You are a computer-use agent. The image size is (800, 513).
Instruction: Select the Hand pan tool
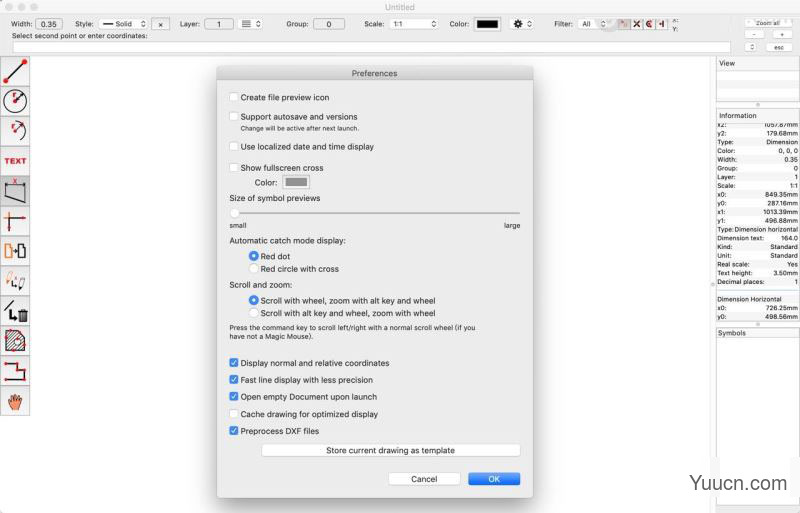coord(15,401)
